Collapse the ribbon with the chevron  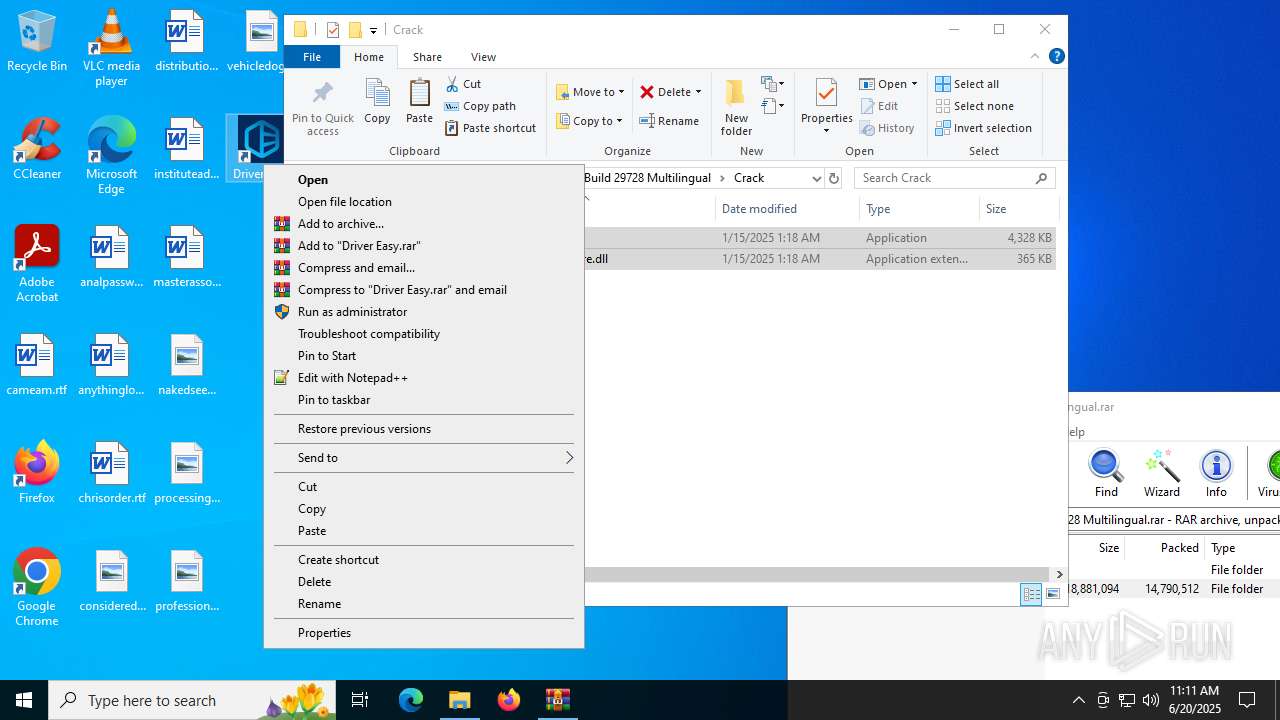1035,56
